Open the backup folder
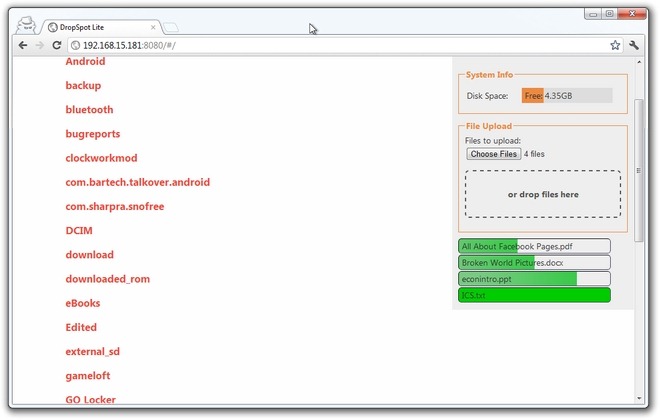Screen dimensions: 660x420 click(x=83, y=85)
